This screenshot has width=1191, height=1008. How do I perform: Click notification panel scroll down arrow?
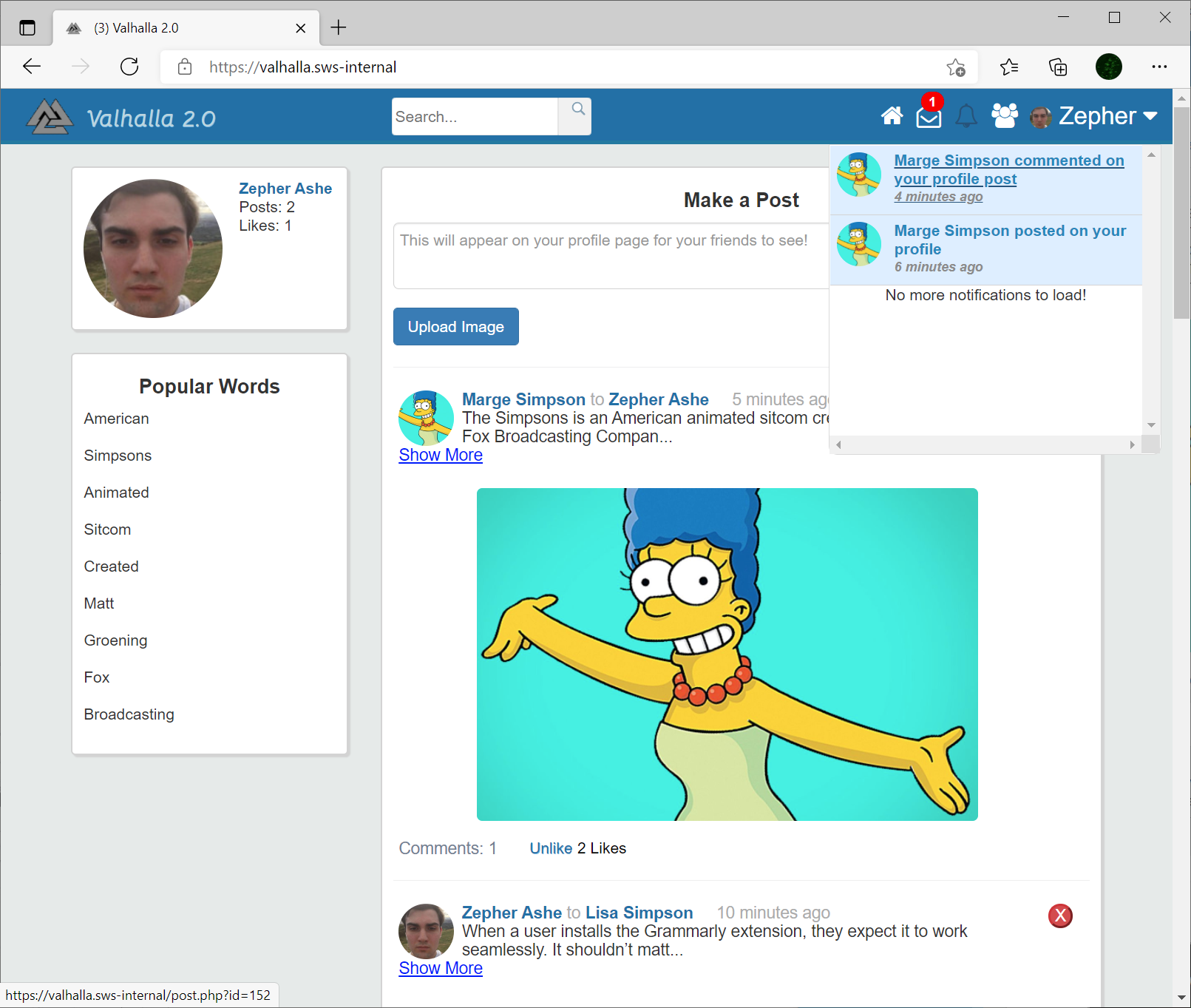pyautogui.click(x=1151, y=425)
